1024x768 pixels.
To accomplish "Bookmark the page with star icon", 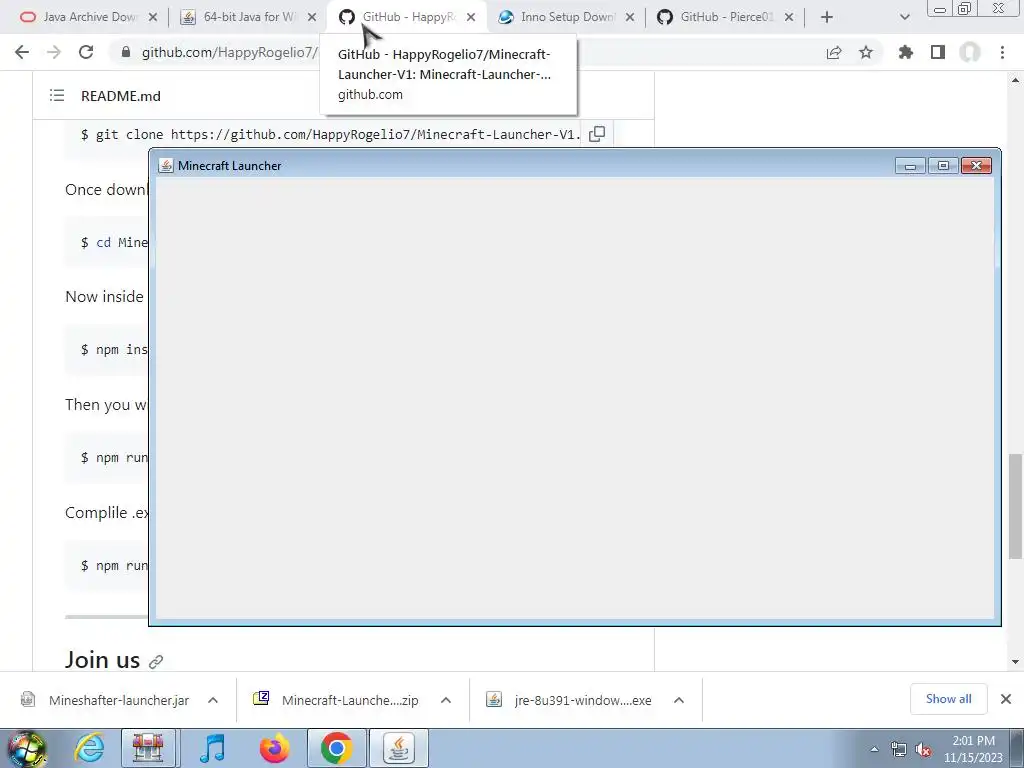I will (866, 52).
